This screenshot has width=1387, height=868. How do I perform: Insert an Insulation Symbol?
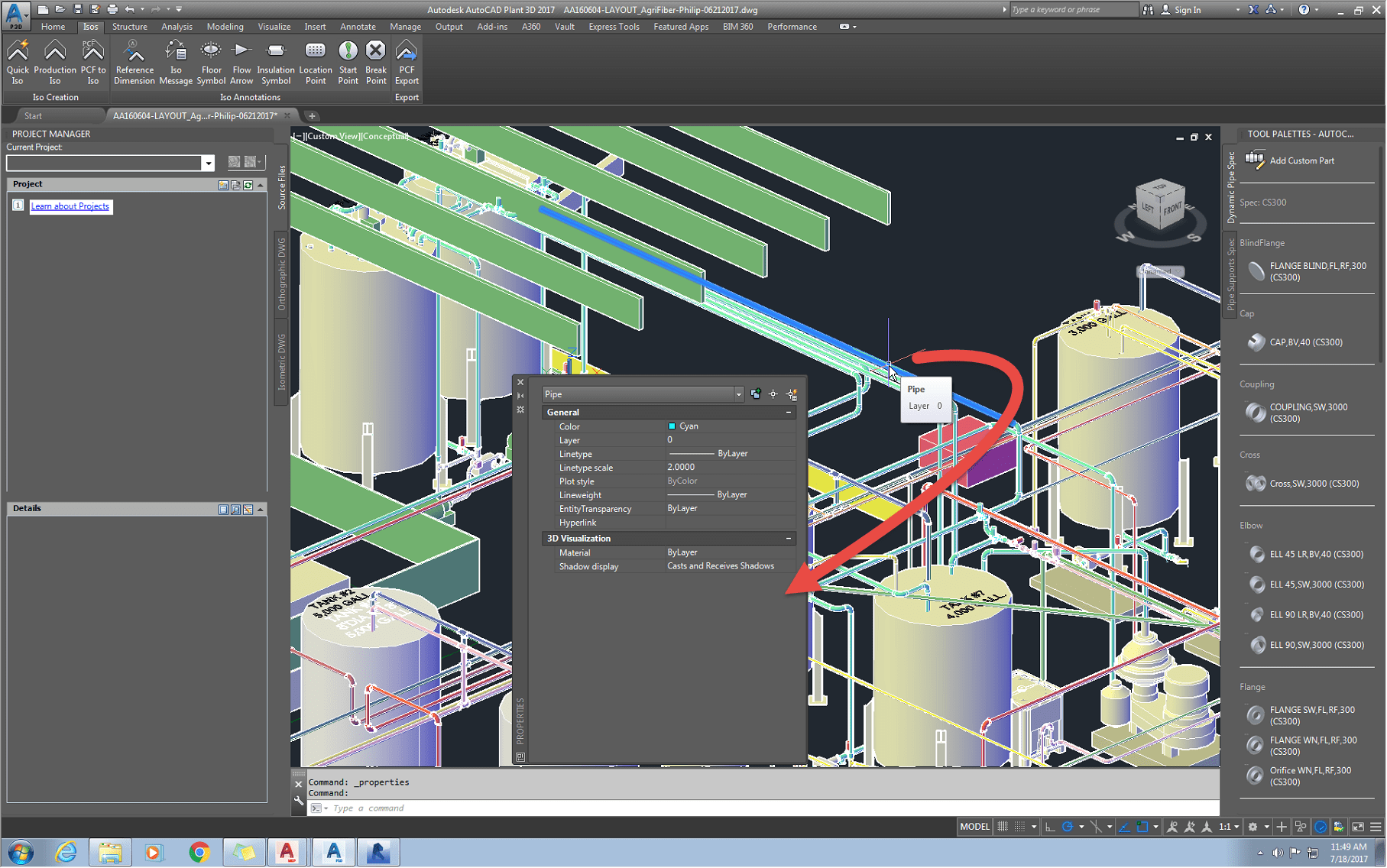pos(276,63)
